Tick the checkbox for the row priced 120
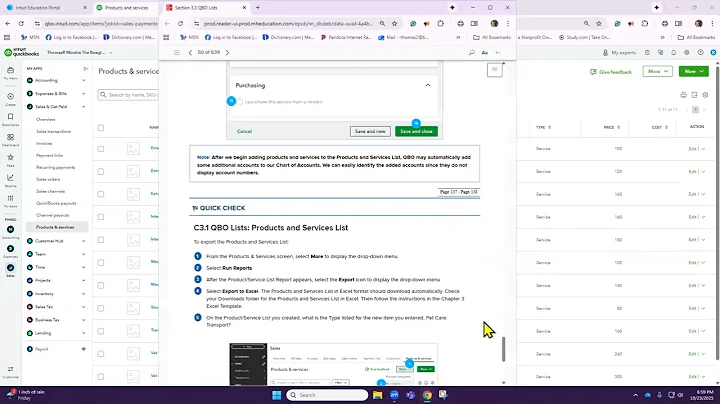This screenshot has width=720, height=404. pos(101,171)
